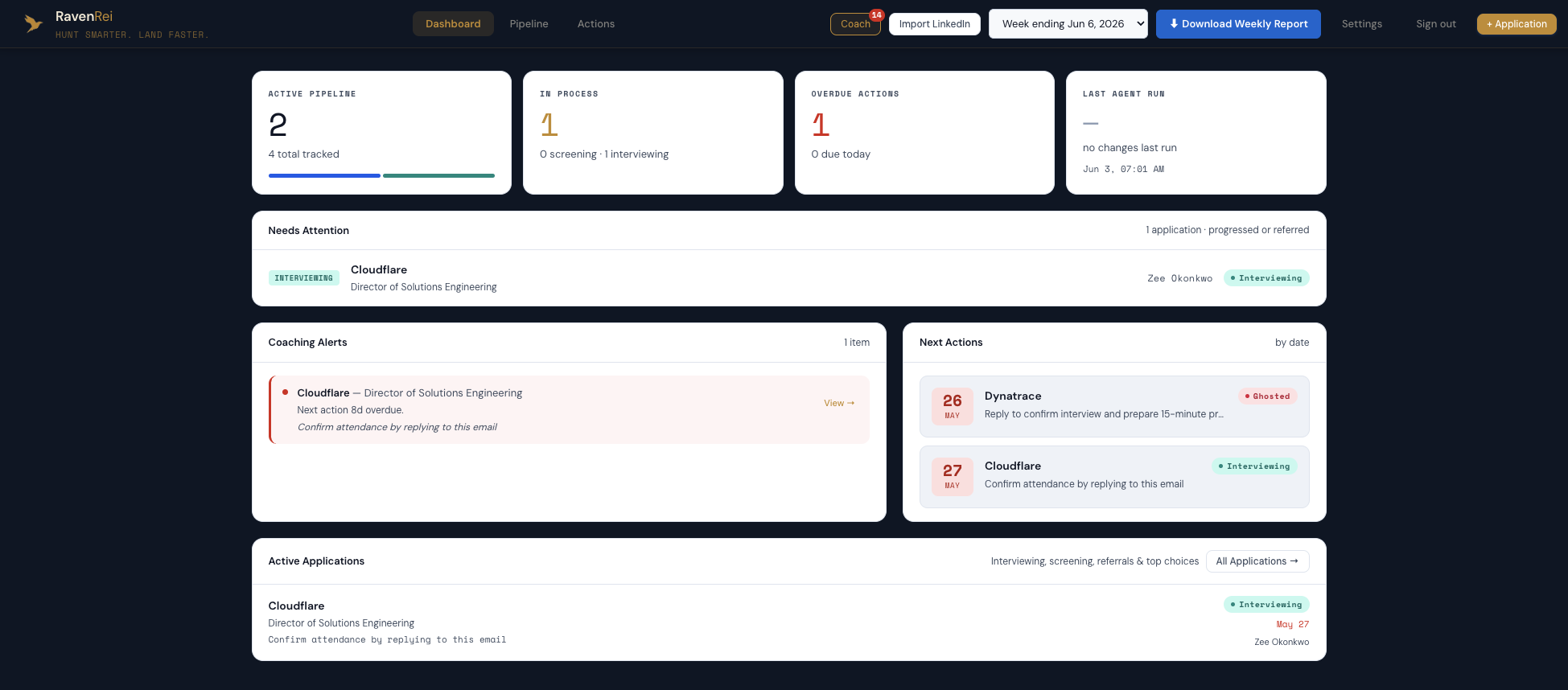Click the Overdue Actions card
The image size is (1568, 690).
(924, 133)
